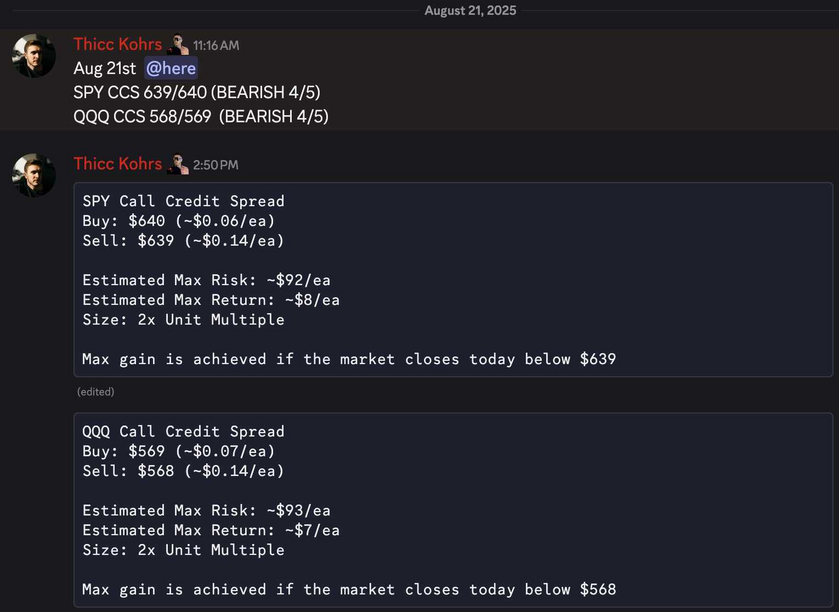Click the closes today below $639 sentence

pyautogui.click(x=349, y=359)
